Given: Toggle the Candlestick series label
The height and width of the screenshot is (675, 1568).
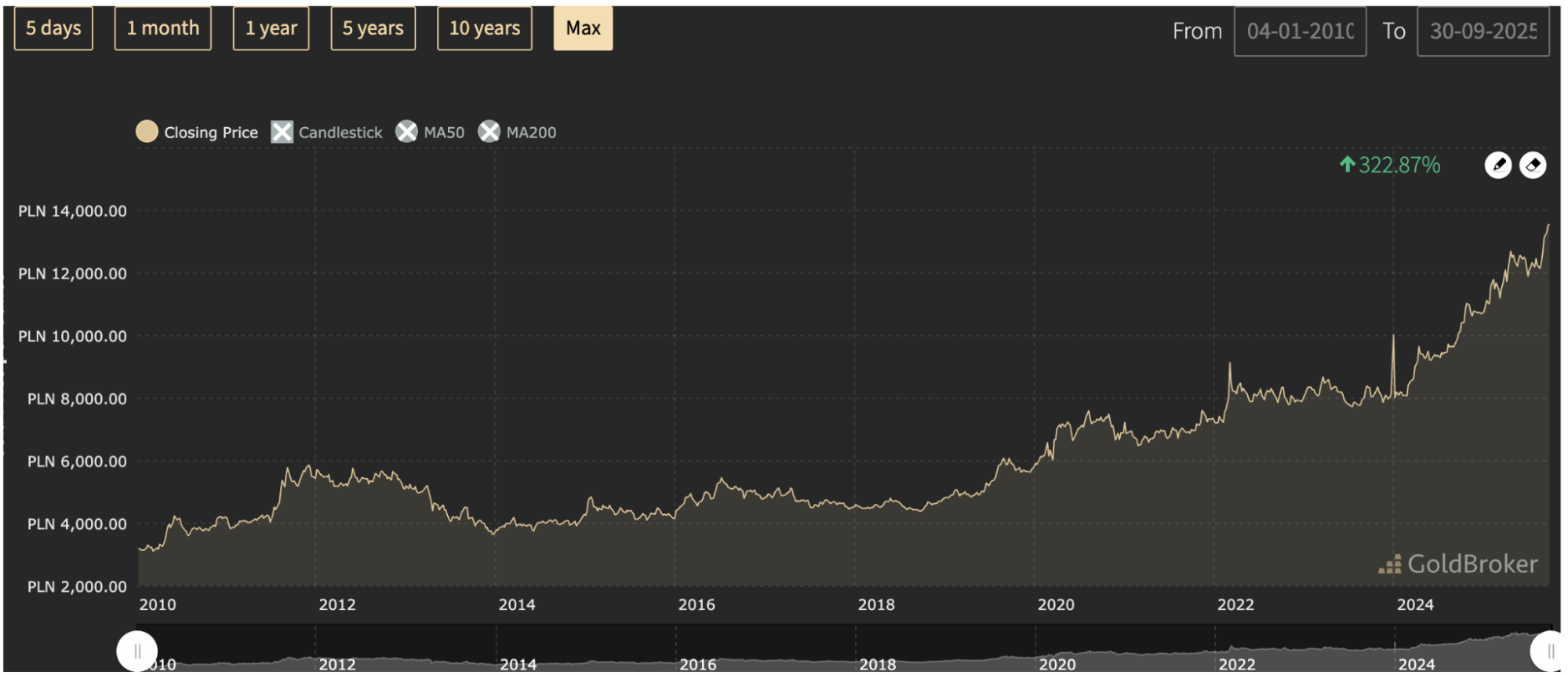Looking at the screenshot, I should click(340, 133).
